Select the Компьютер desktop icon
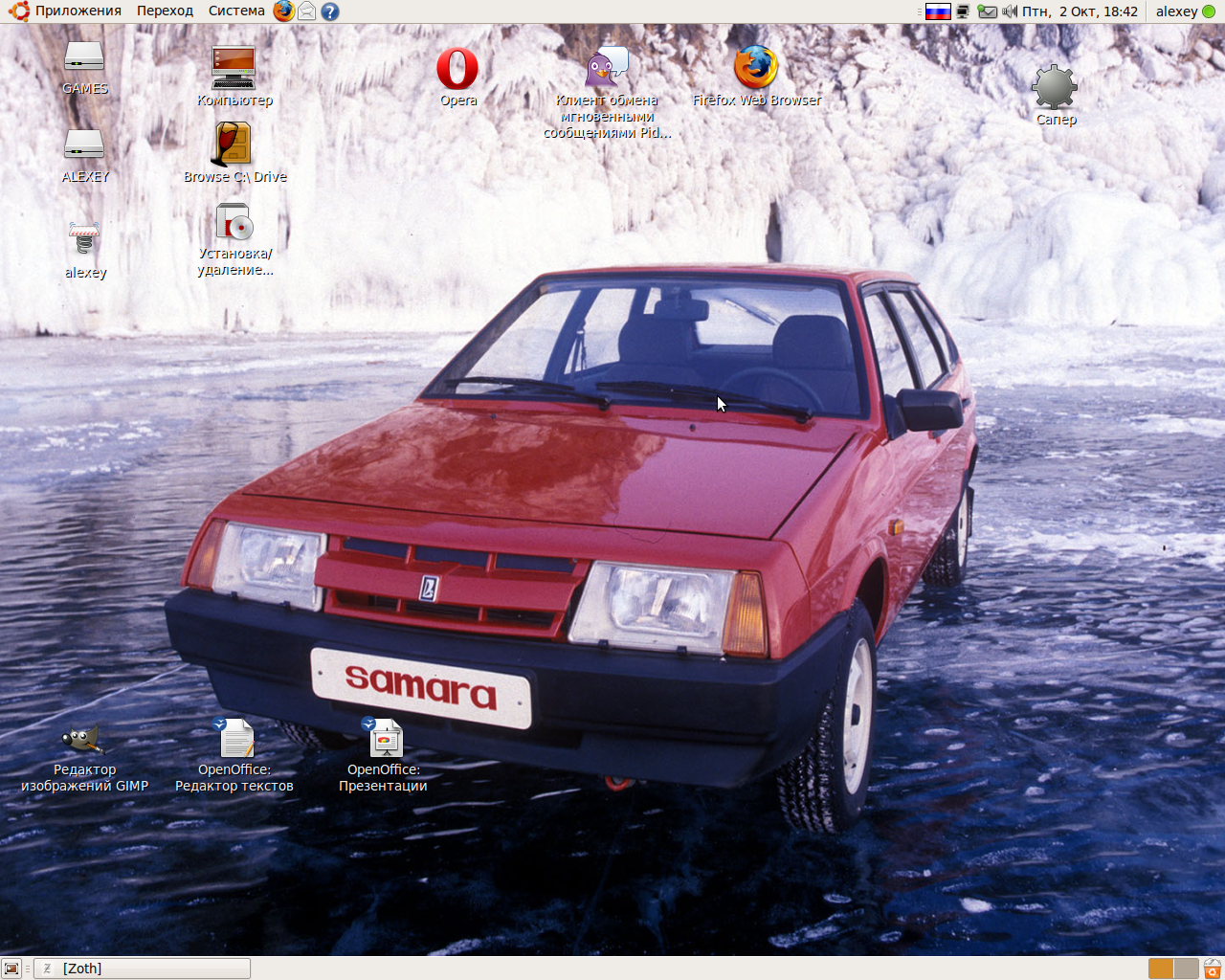1225x980 pixels. pos(234,76)
